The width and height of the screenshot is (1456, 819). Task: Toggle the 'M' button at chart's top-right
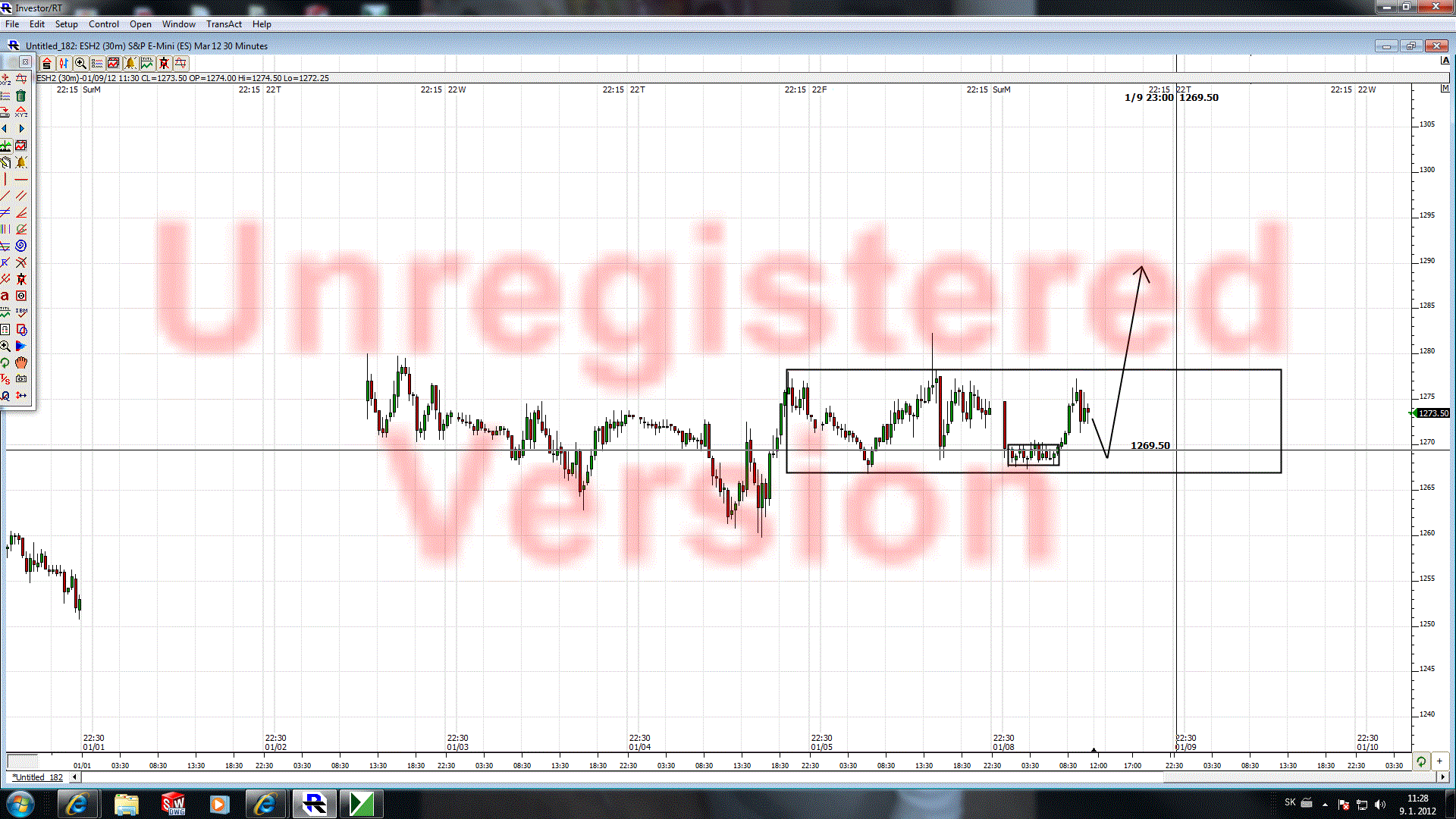pyautogui.click(x=1445, y=89)
